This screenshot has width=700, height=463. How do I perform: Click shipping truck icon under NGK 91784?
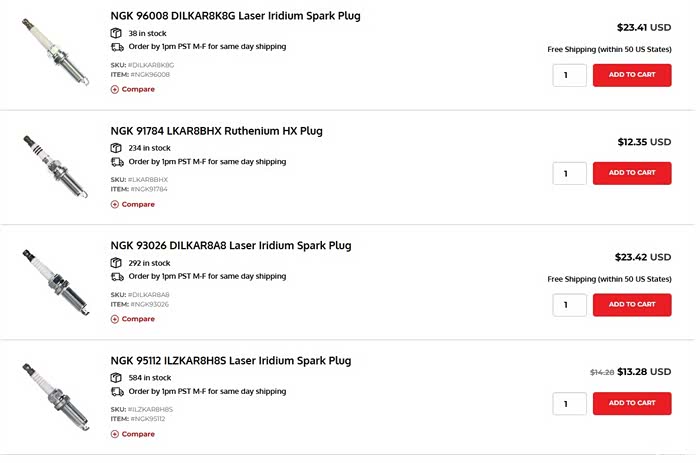pyautogui.click(x=117, y=162)
